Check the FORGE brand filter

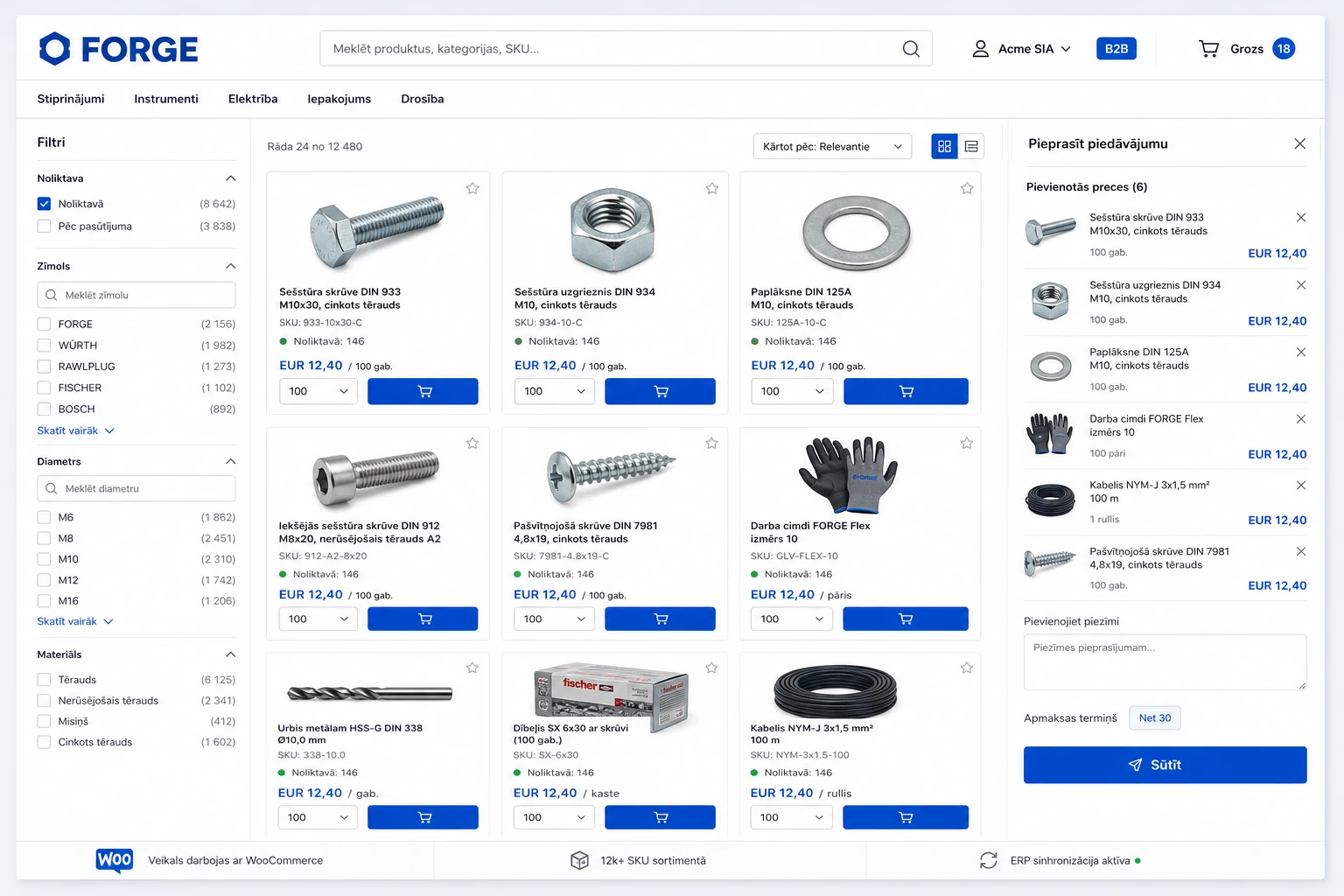pyautogui.click(x=44, y=324)
